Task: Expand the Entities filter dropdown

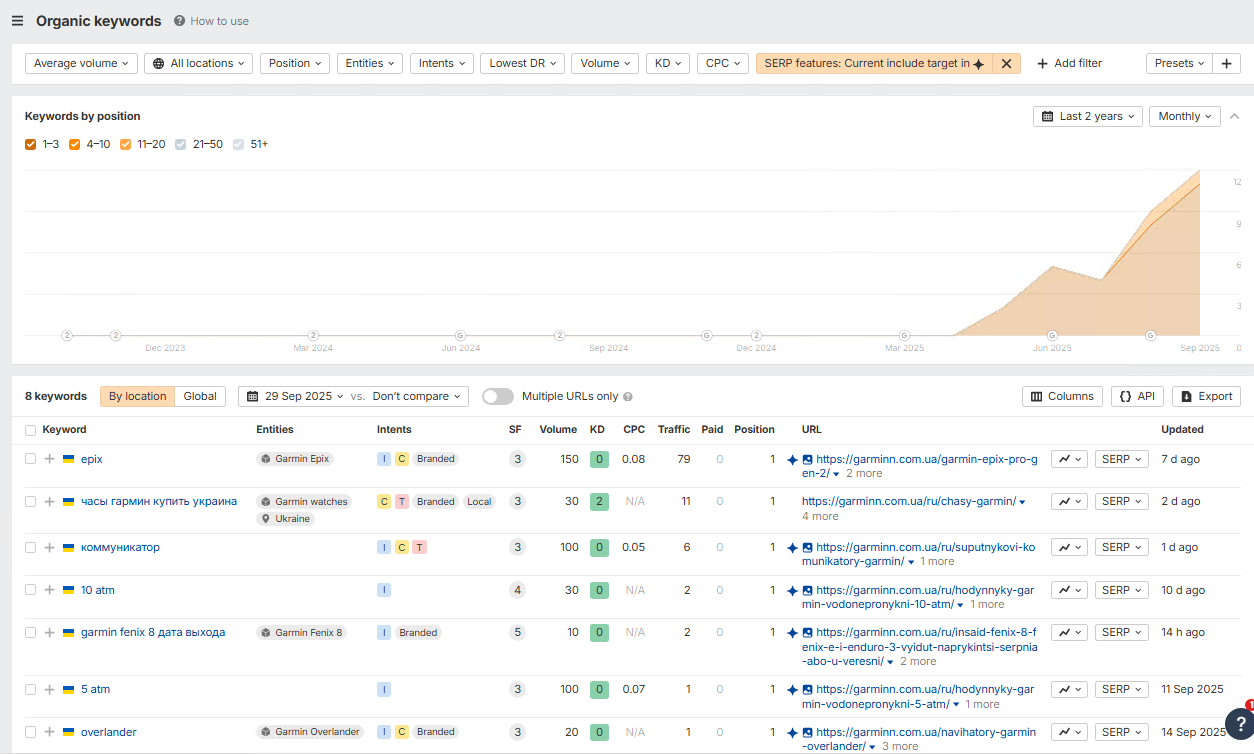Action: click(370, 63)
